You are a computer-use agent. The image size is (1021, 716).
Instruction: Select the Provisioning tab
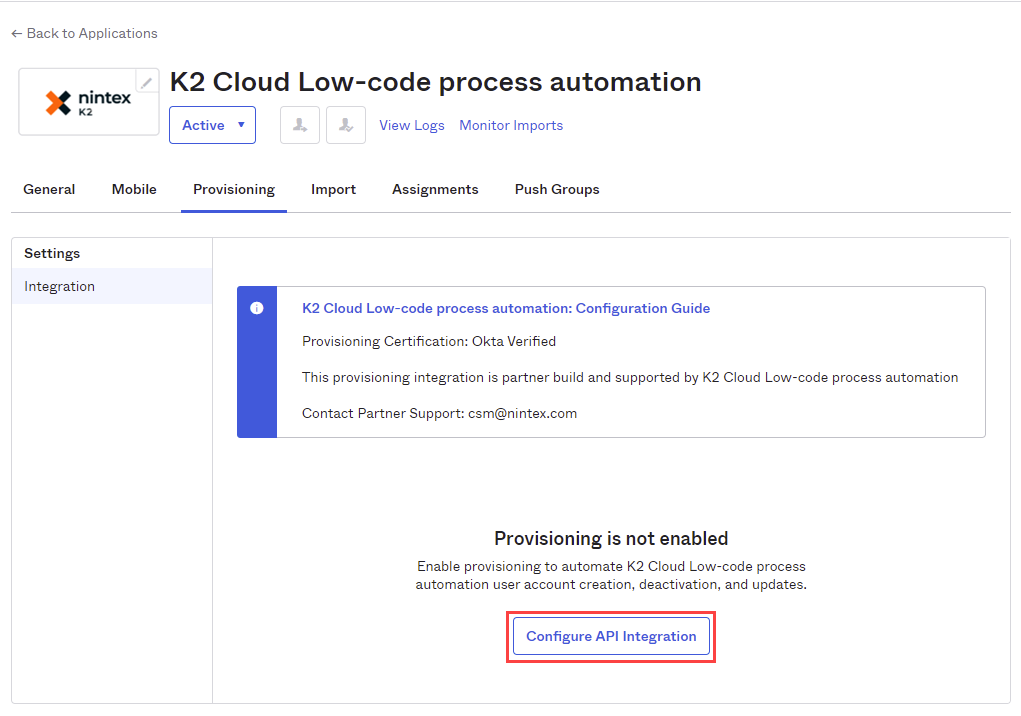click(234, 189)
